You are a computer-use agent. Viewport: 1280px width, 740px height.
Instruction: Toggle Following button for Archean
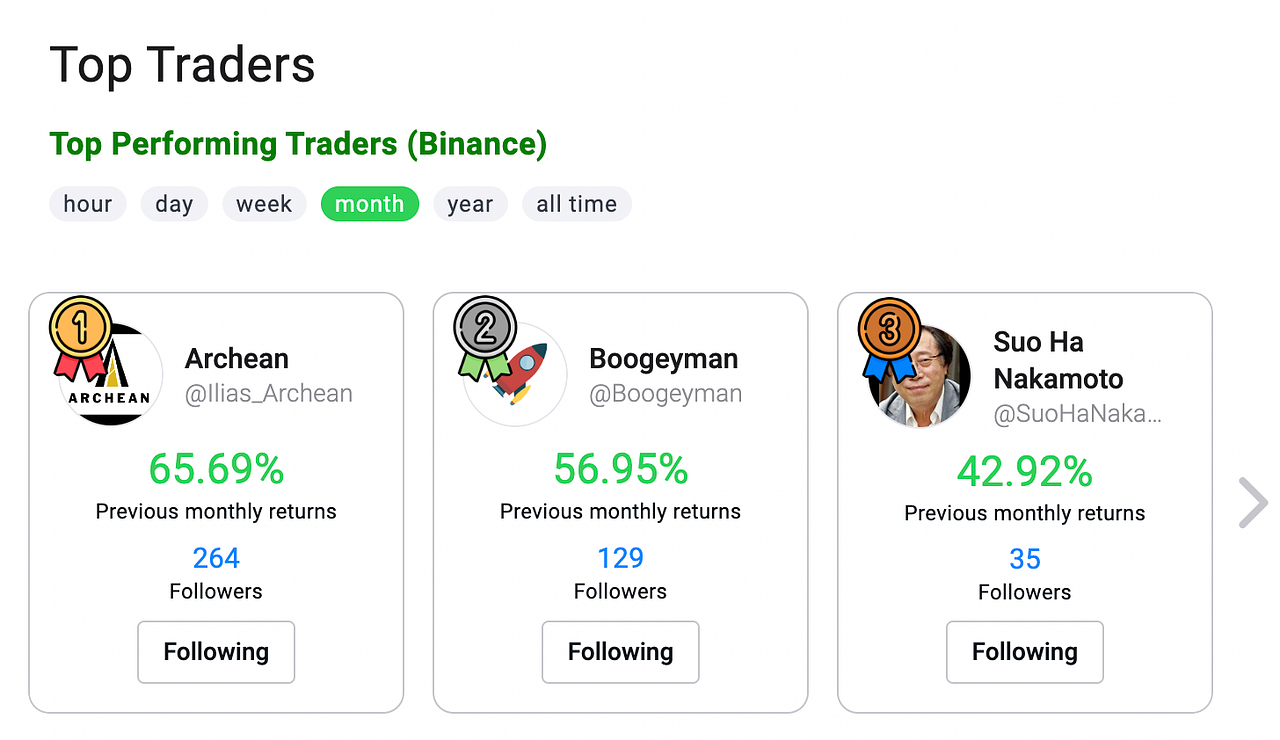coord(216,652)
